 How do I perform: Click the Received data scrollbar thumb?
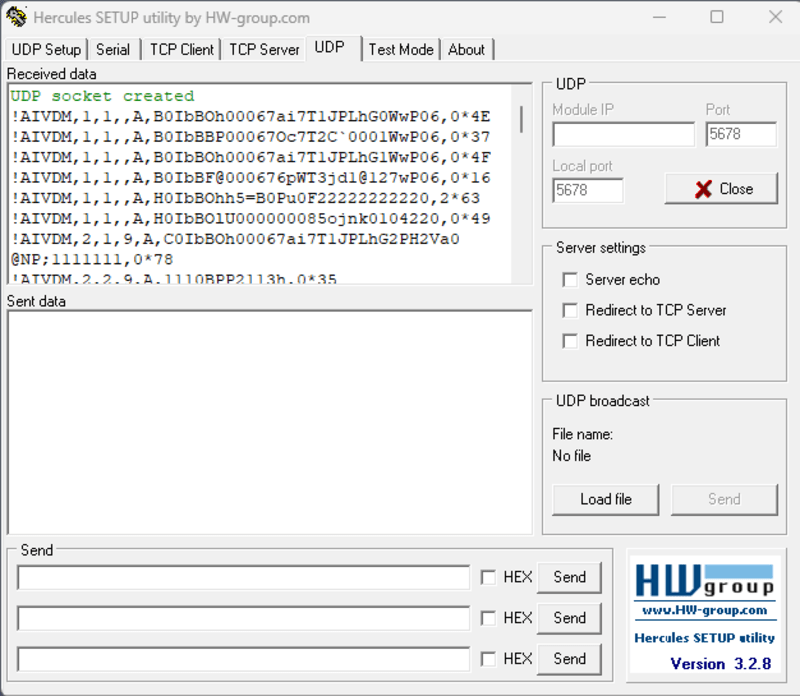521,119
